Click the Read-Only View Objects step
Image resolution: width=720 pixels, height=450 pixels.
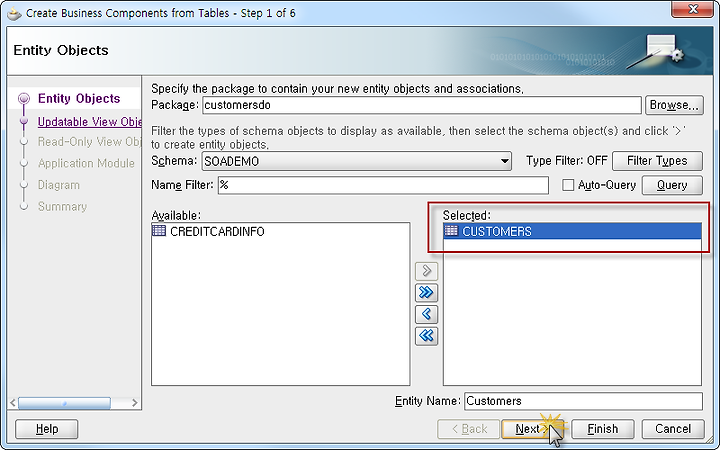coord(90,141)
